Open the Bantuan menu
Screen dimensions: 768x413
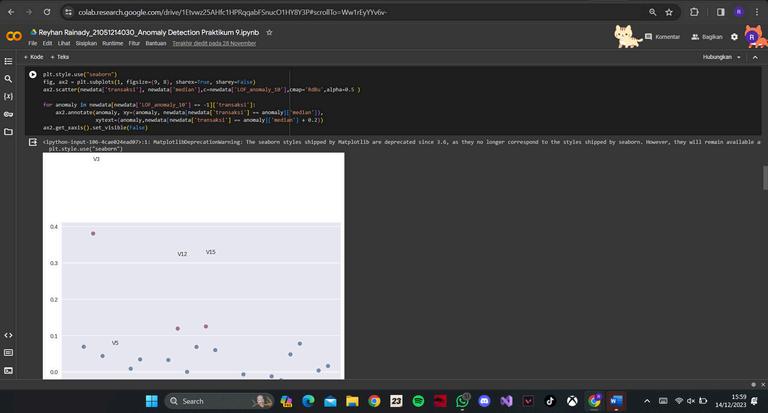(156, 44)
